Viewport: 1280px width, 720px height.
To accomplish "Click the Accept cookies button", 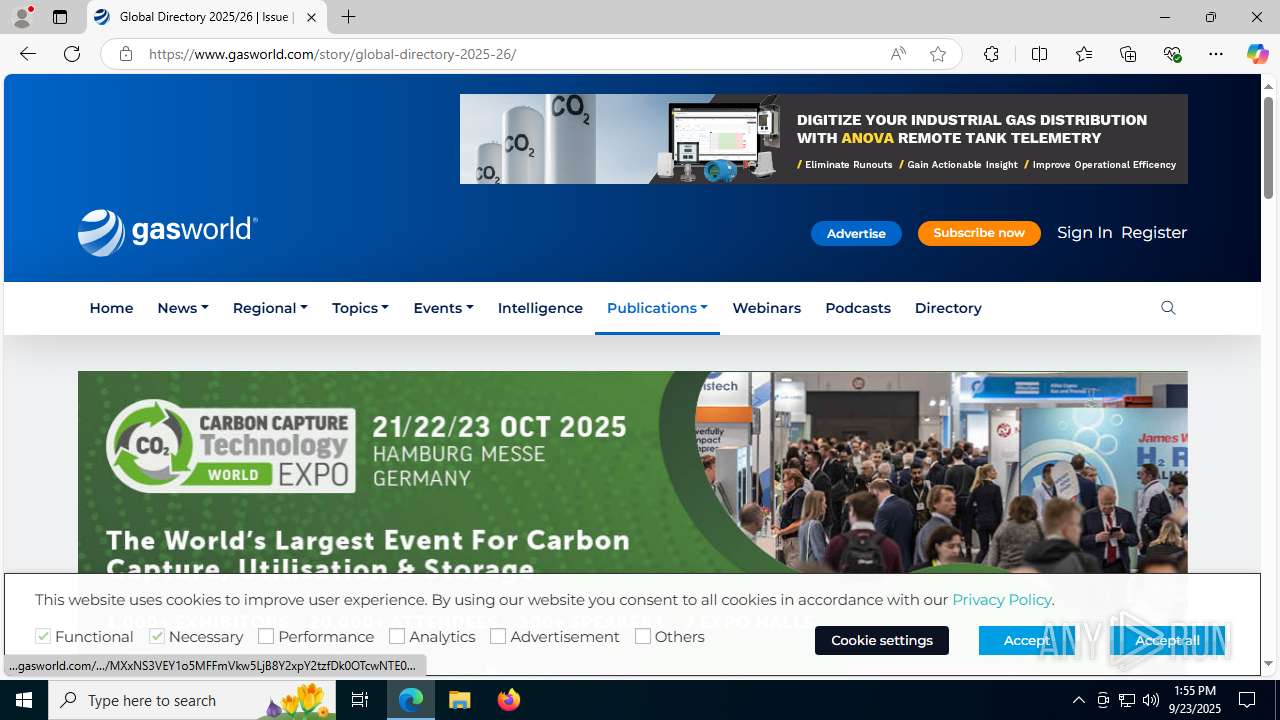I will 1027,640.
